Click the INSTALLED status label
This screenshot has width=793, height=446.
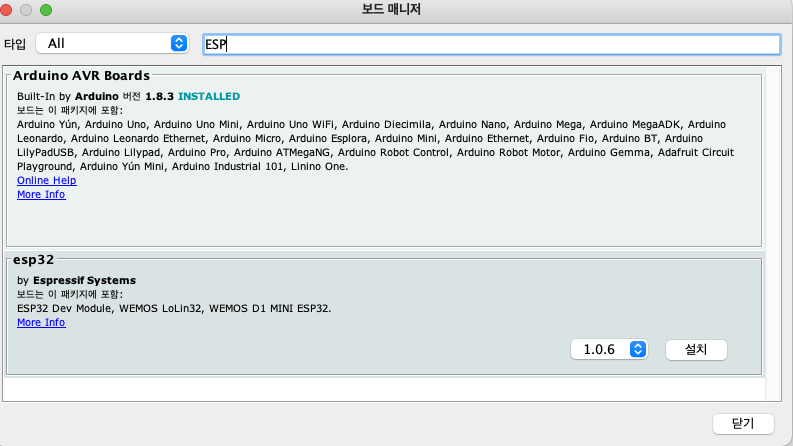pyautogui.click(x=209, y=97)
